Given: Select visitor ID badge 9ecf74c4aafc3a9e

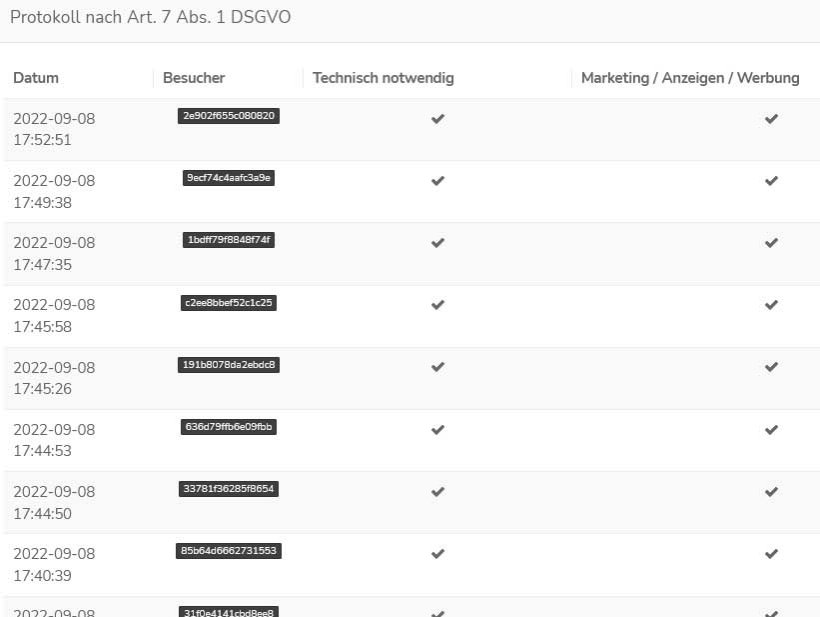Looking at the screenshot, I should point(229,178).
